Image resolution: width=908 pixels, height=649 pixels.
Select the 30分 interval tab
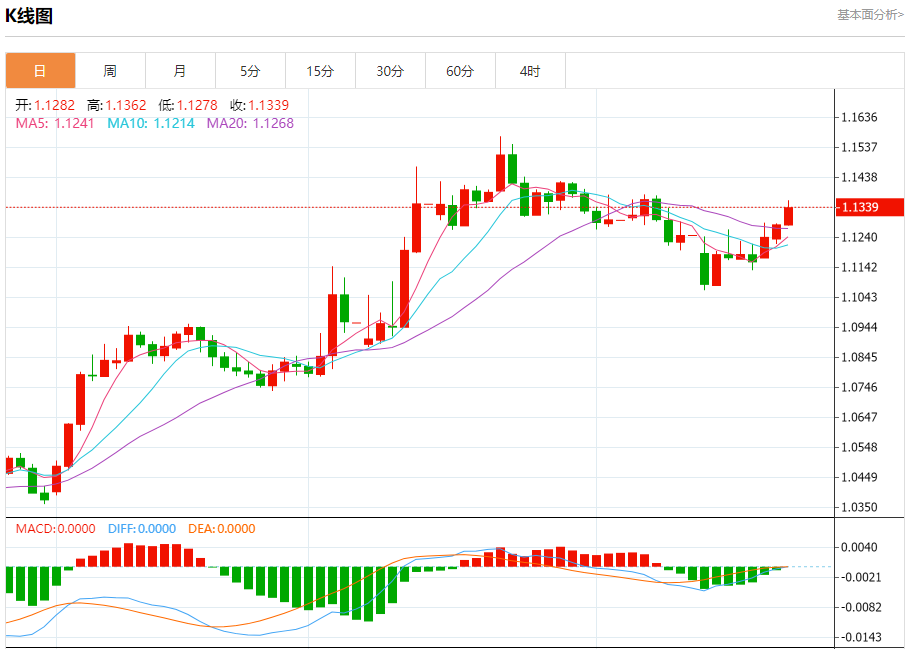(390, 71)
